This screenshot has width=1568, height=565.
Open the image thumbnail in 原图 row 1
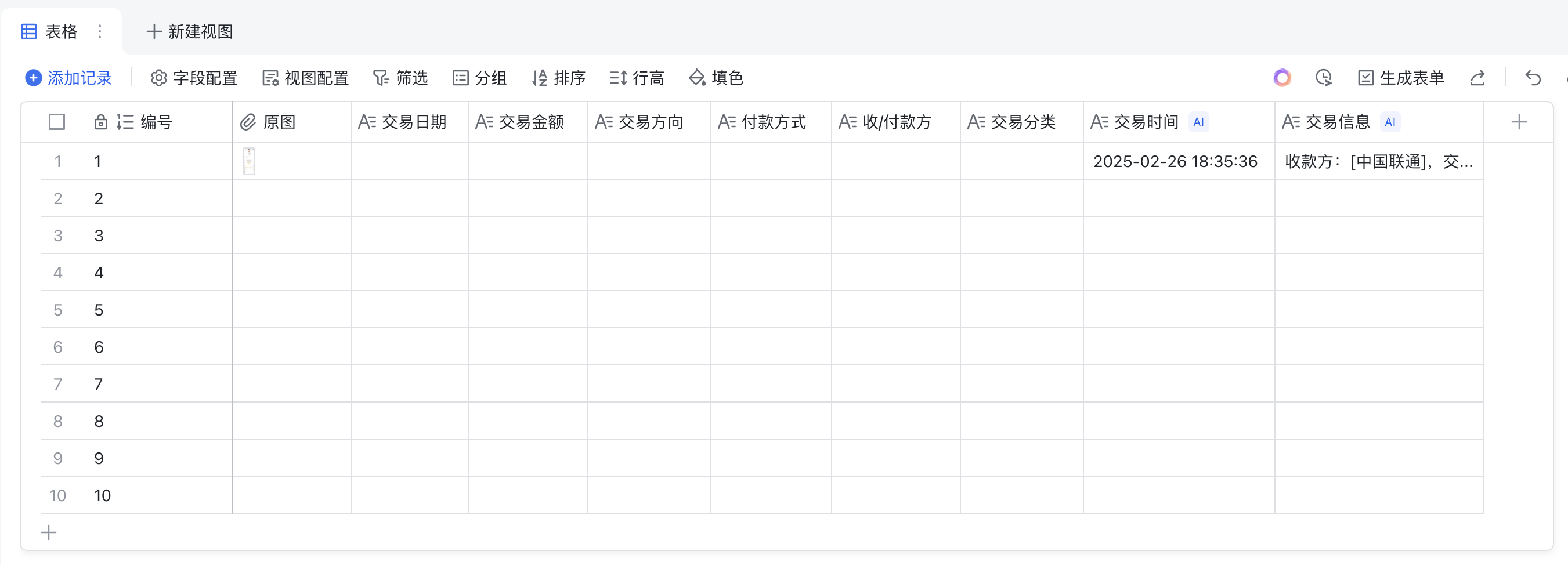(x=249, y=161)
